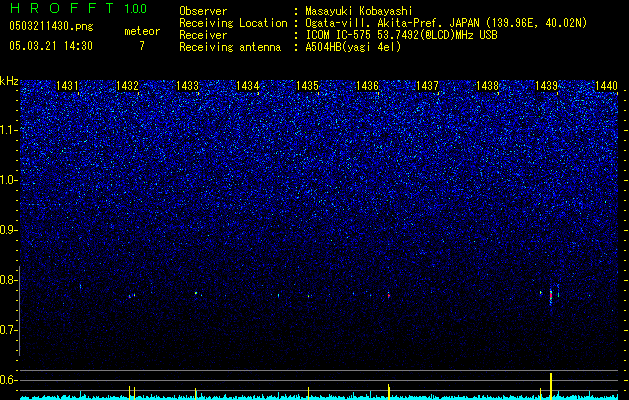Screen dimensions: 629x400
Task: Click the 1439 time marker
Action: pyautogui.click(x=547, y=86)
